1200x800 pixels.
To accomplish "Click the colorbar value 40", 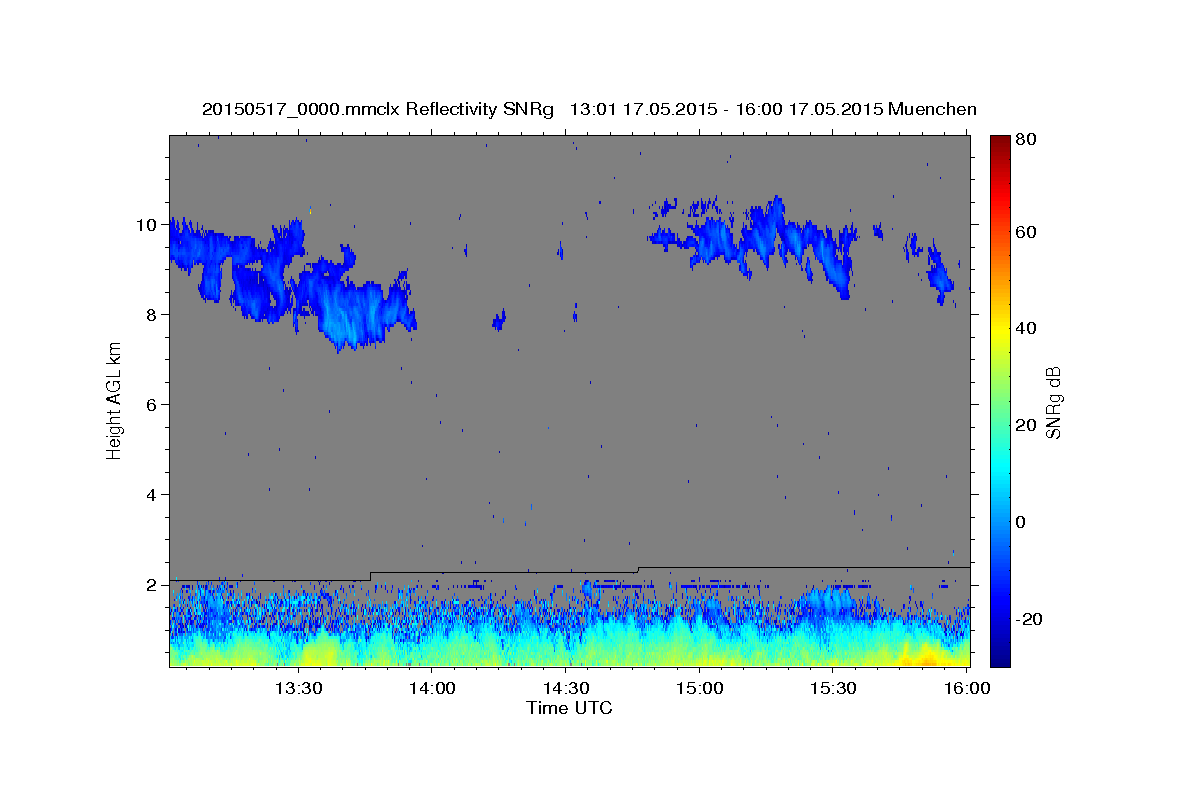I will point(1027,328).
